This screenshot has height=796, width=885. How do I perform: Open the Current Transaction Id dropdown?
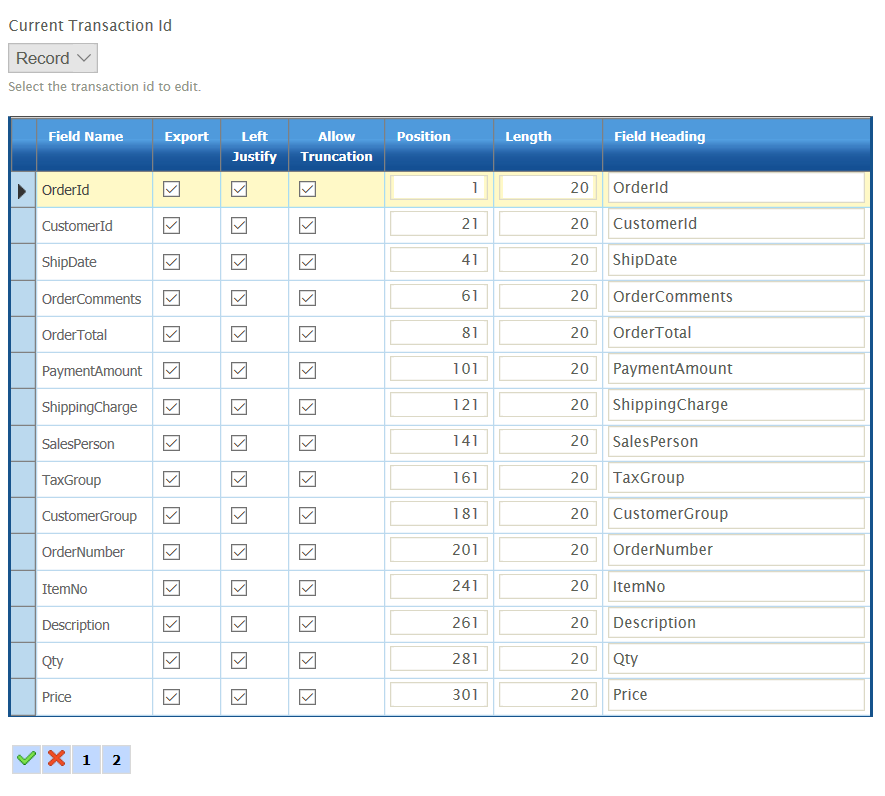pos(53,58)
